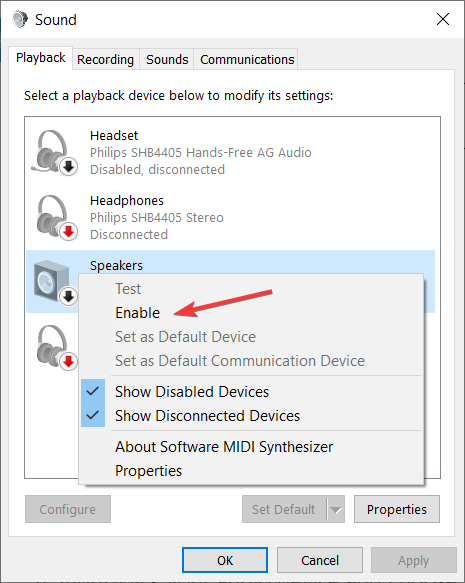465x583 pixels.
Task: Select the Headphones device icon
Action: tap(56, 218)
